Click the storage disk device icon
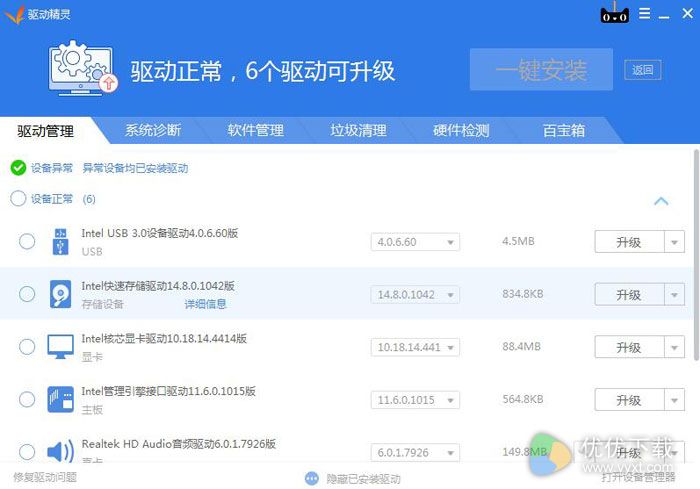 (60, 294)
